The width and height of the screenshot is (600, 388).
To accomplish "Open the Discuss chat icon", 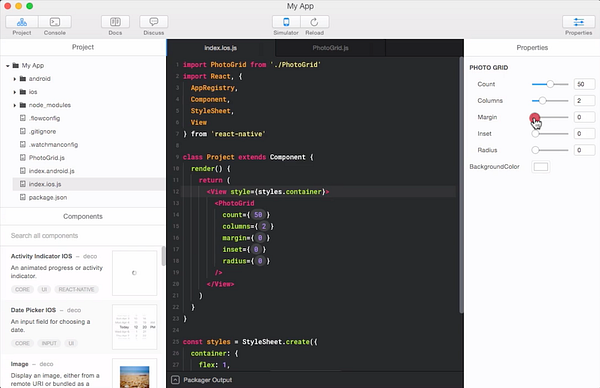I will click(153, 22).
